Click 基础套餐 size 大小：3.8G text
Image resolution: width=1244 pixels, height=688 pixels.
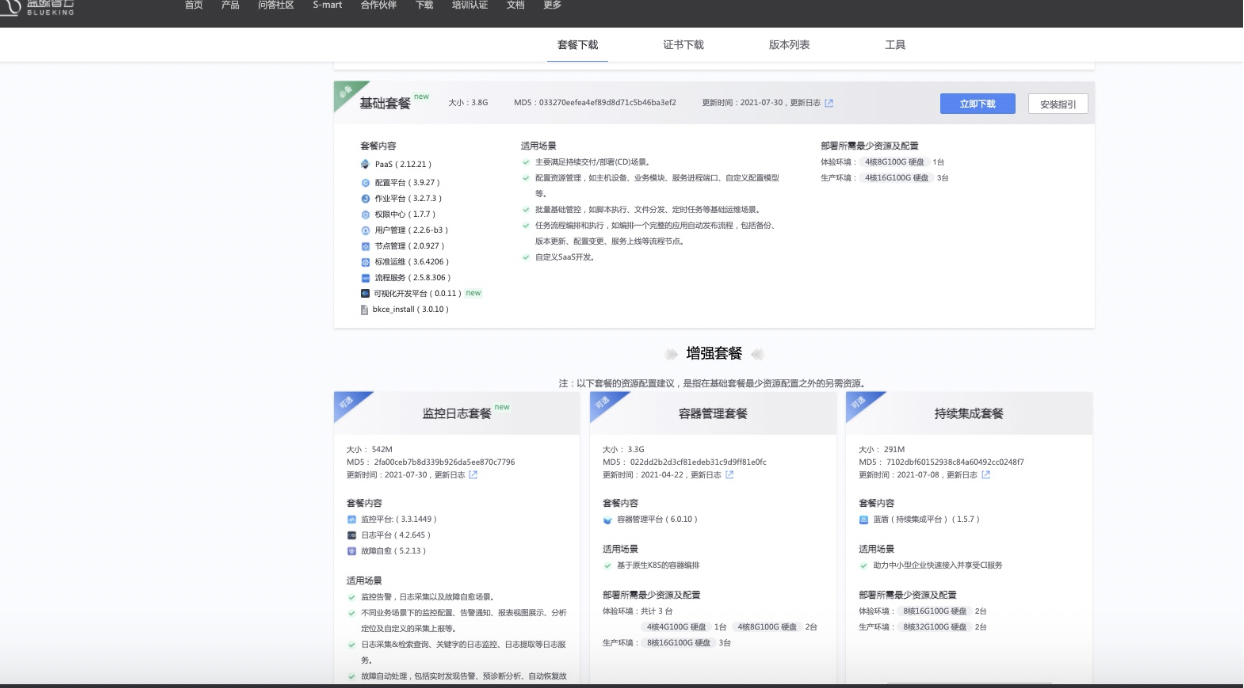[468, 103]
